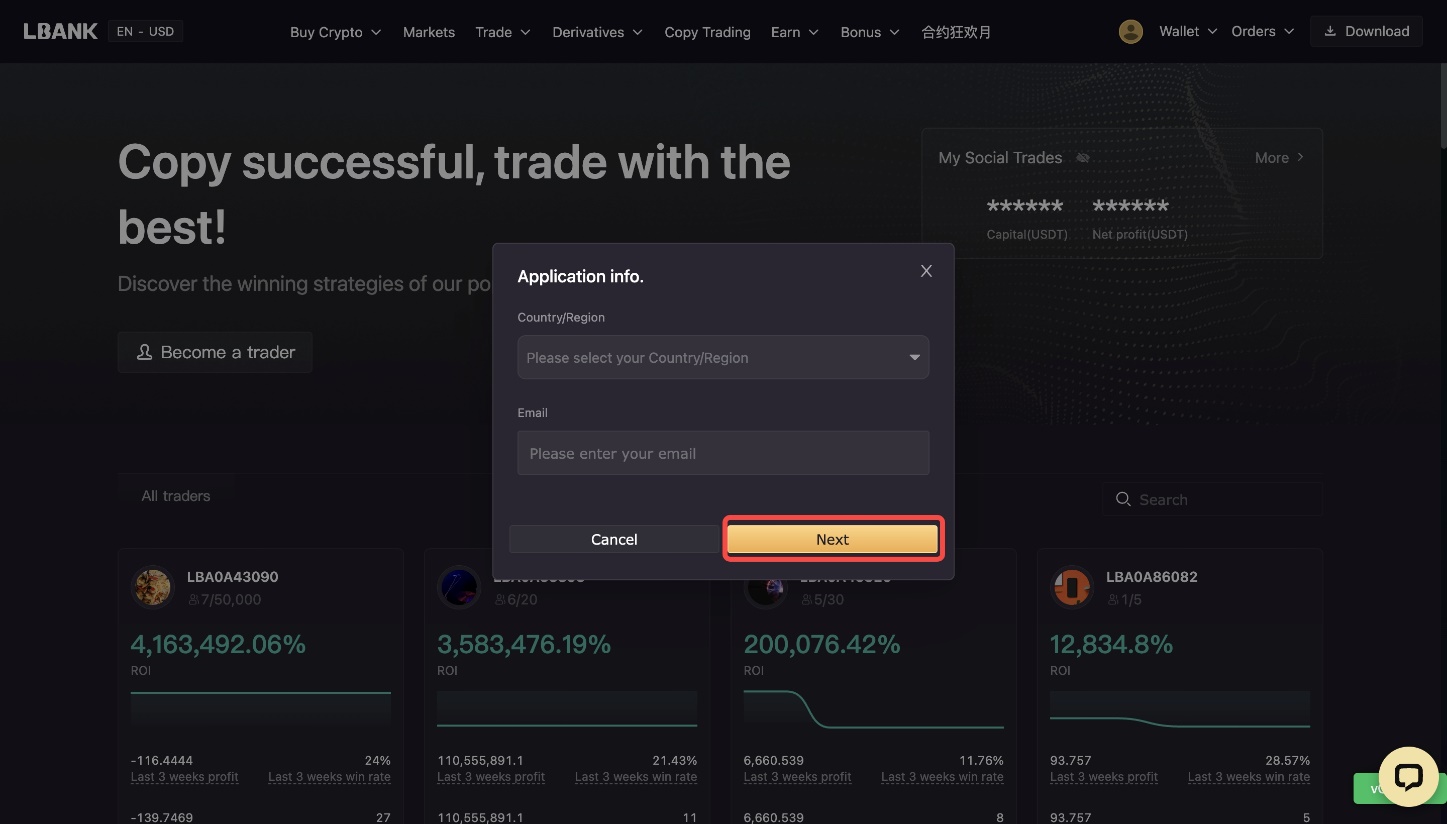Open the Markets menu item
Screen dimensions: 1447x824
[428, 32]
